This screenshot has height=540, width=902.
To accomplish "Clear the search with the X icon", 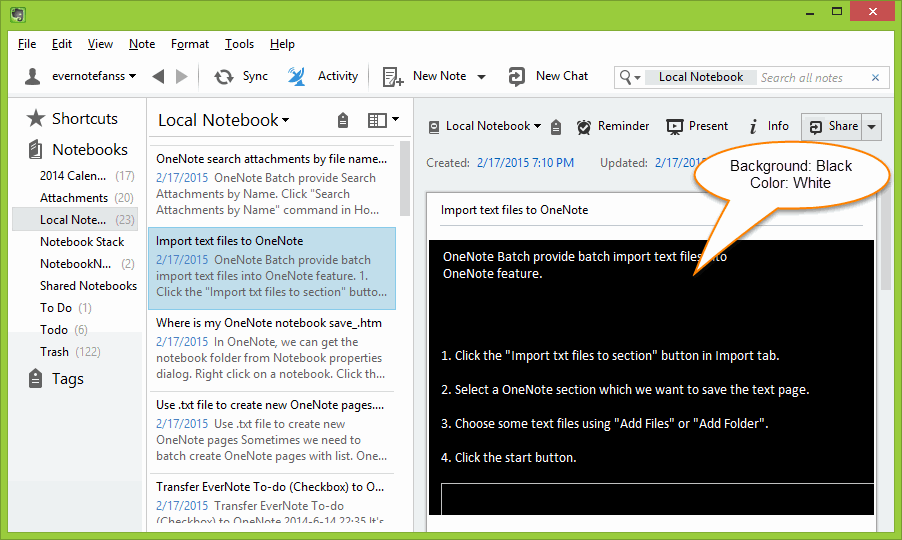I will 876,77.
